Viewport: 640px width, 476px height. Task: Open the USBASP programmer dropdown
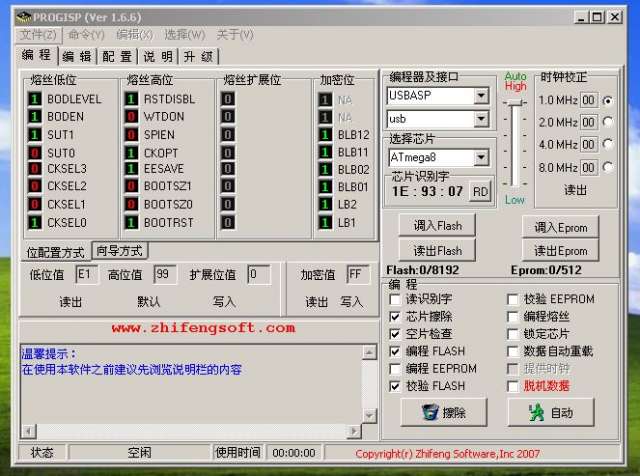coord(481,96)
